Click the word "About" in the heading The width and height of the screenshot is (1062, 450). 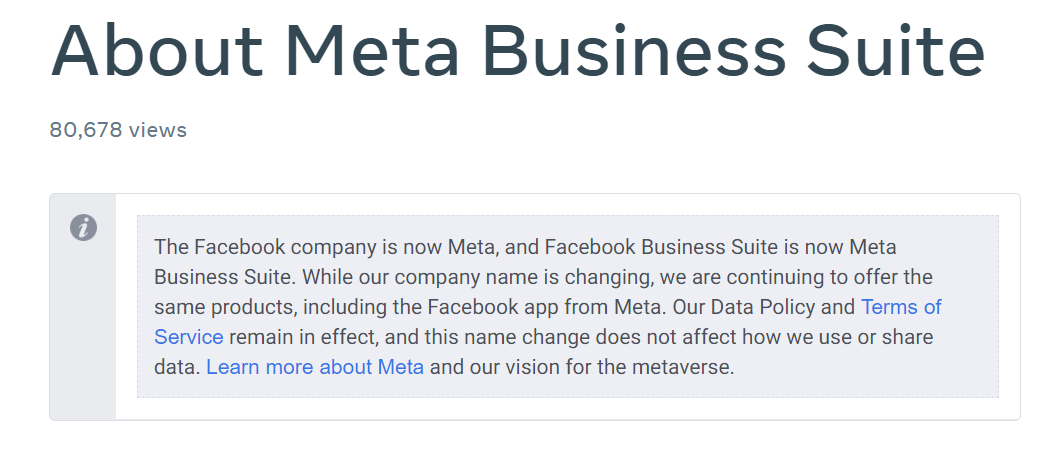click(x=156, y=51)
